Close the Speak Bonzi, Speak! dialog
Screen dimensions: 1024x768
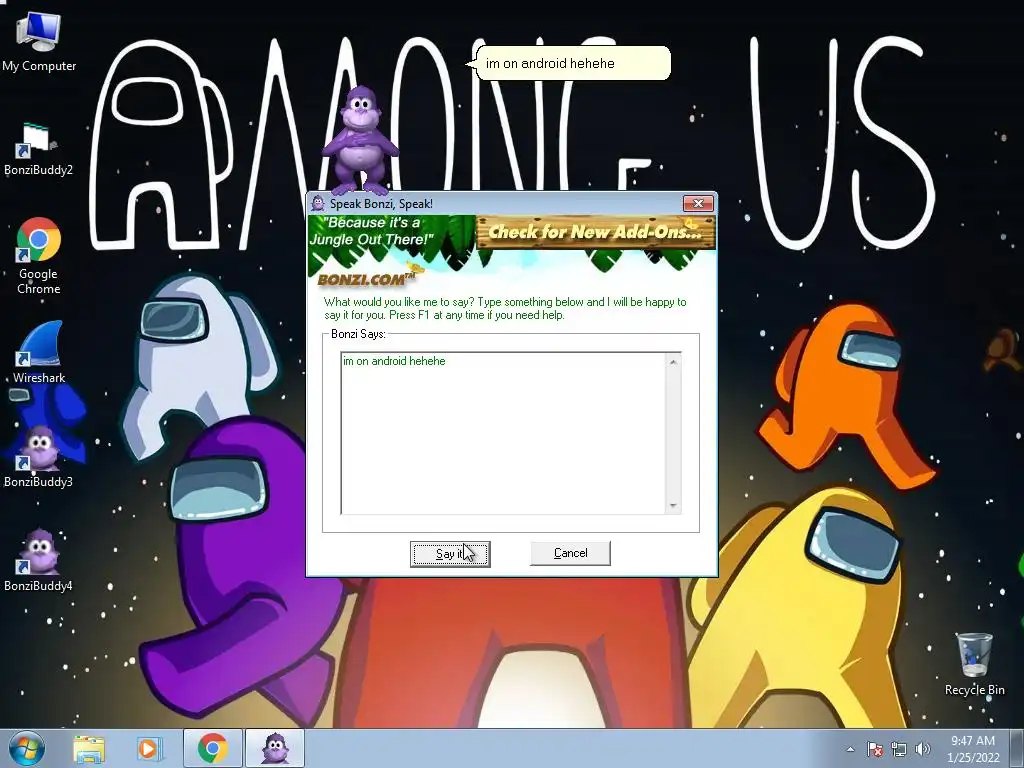point(698,203)
